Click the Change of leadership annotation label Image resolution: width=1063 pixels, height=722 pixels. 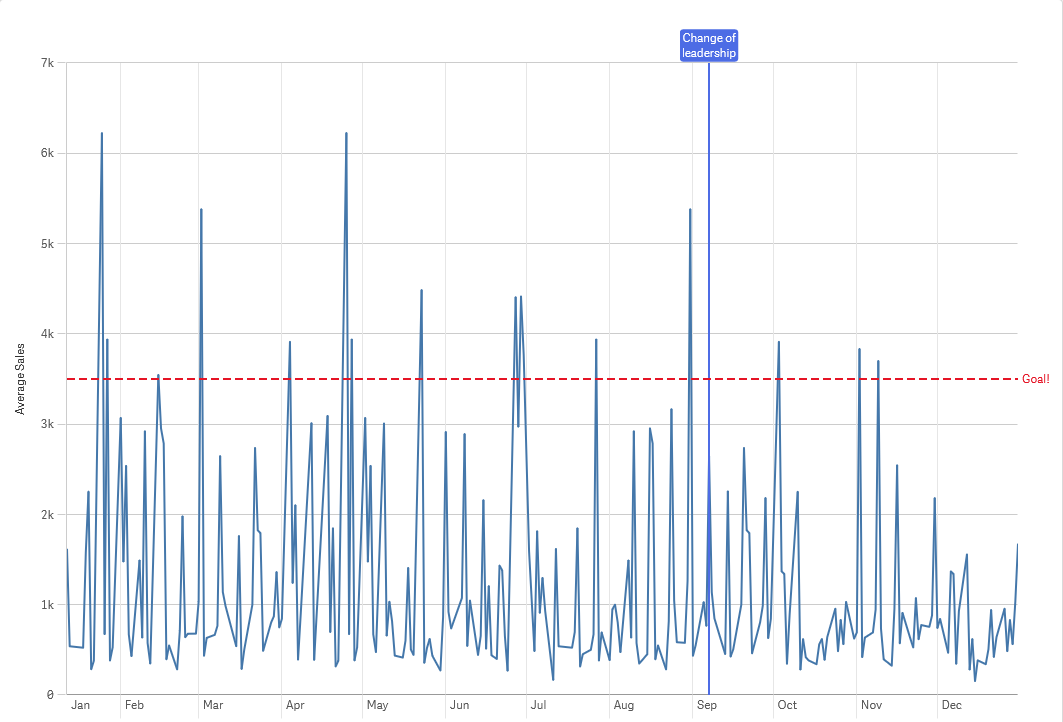click(709, 44)
